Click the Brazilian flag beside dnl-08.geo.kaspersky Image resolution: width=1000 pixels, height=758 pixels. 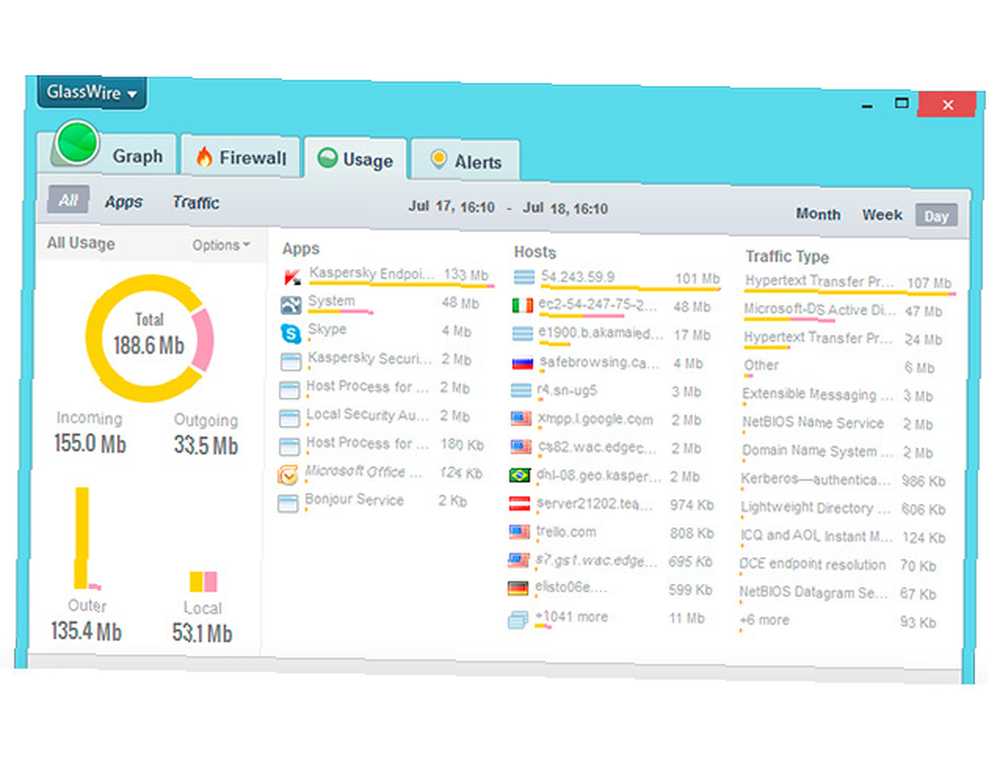pos(520,476)
